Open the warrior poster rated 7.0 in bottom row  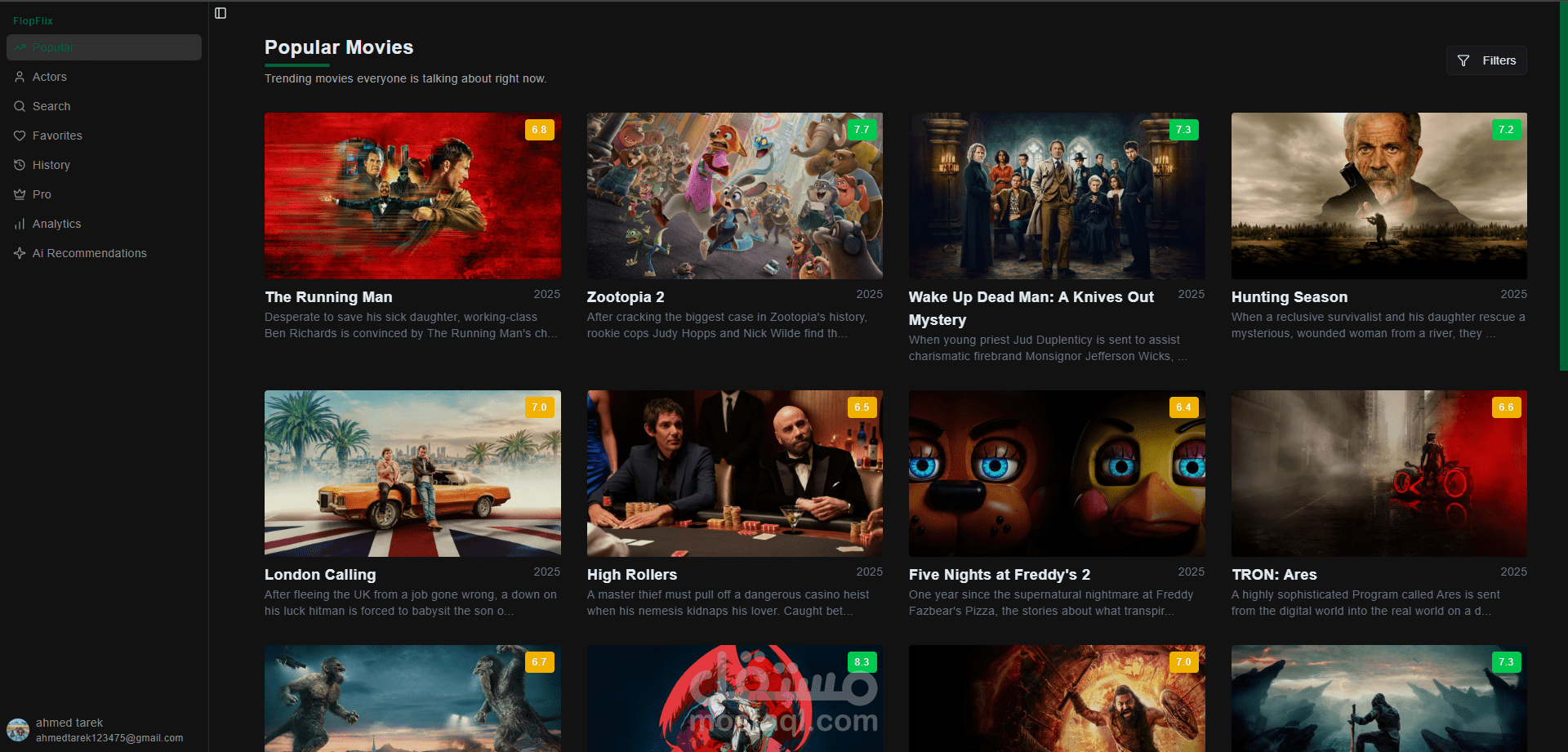click(1057, 699)
